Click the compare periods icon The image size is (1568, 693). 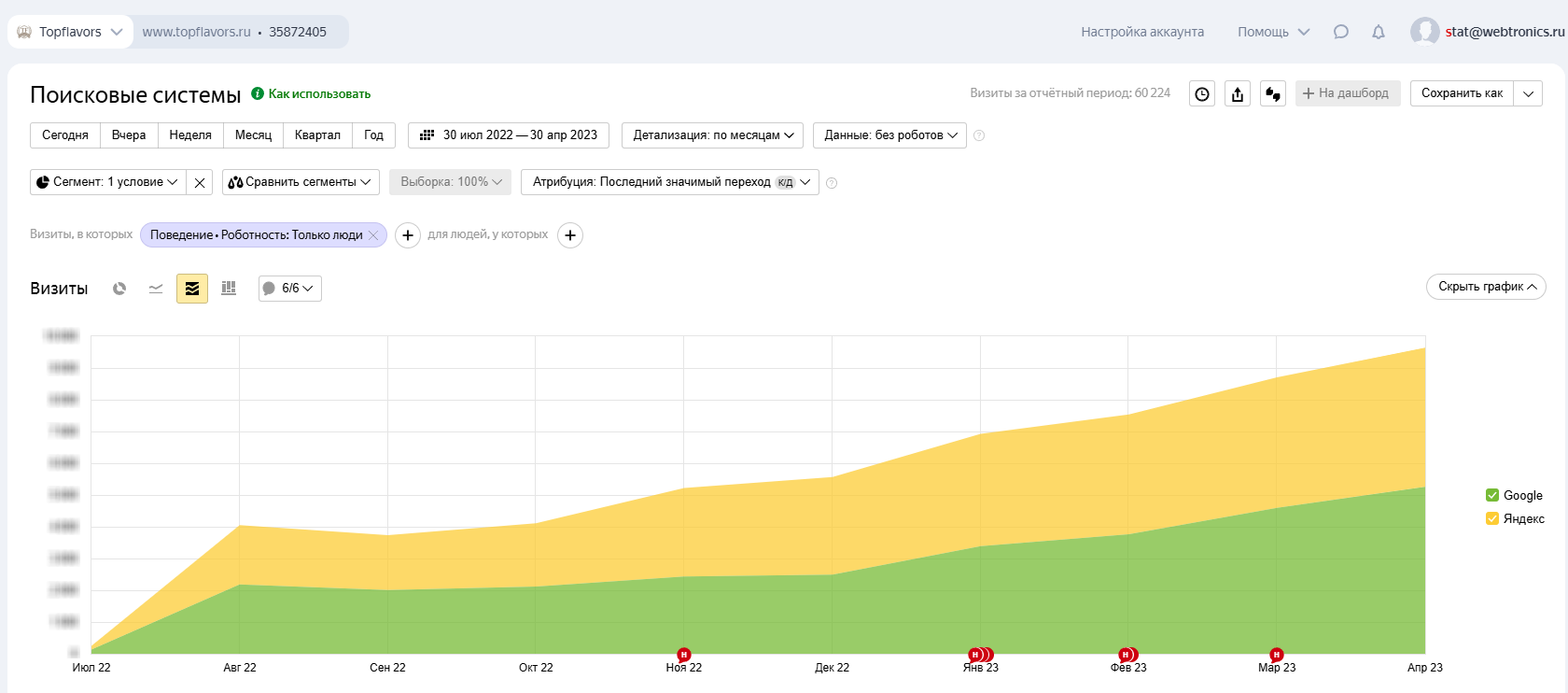point(1273,93)
